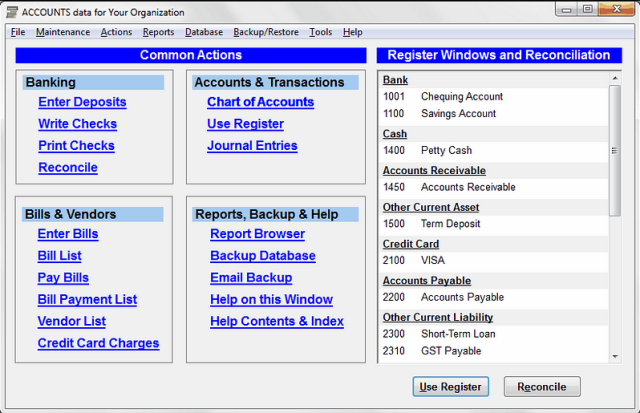640x413 pixels.
Task: Click the account list scrollbar down arrow
Action: [x=615, y=355]
